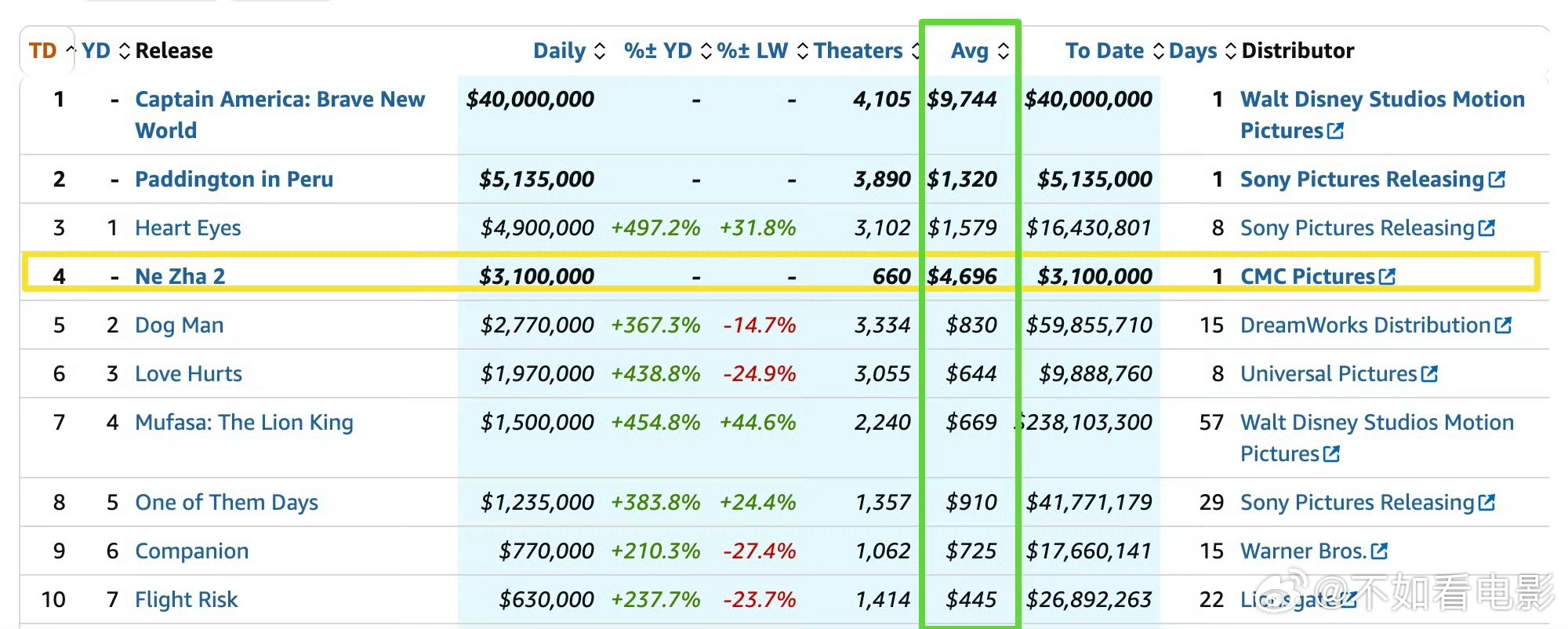Select Flight Risk average $445
The image size is (1568, 629).
[971, 600]
